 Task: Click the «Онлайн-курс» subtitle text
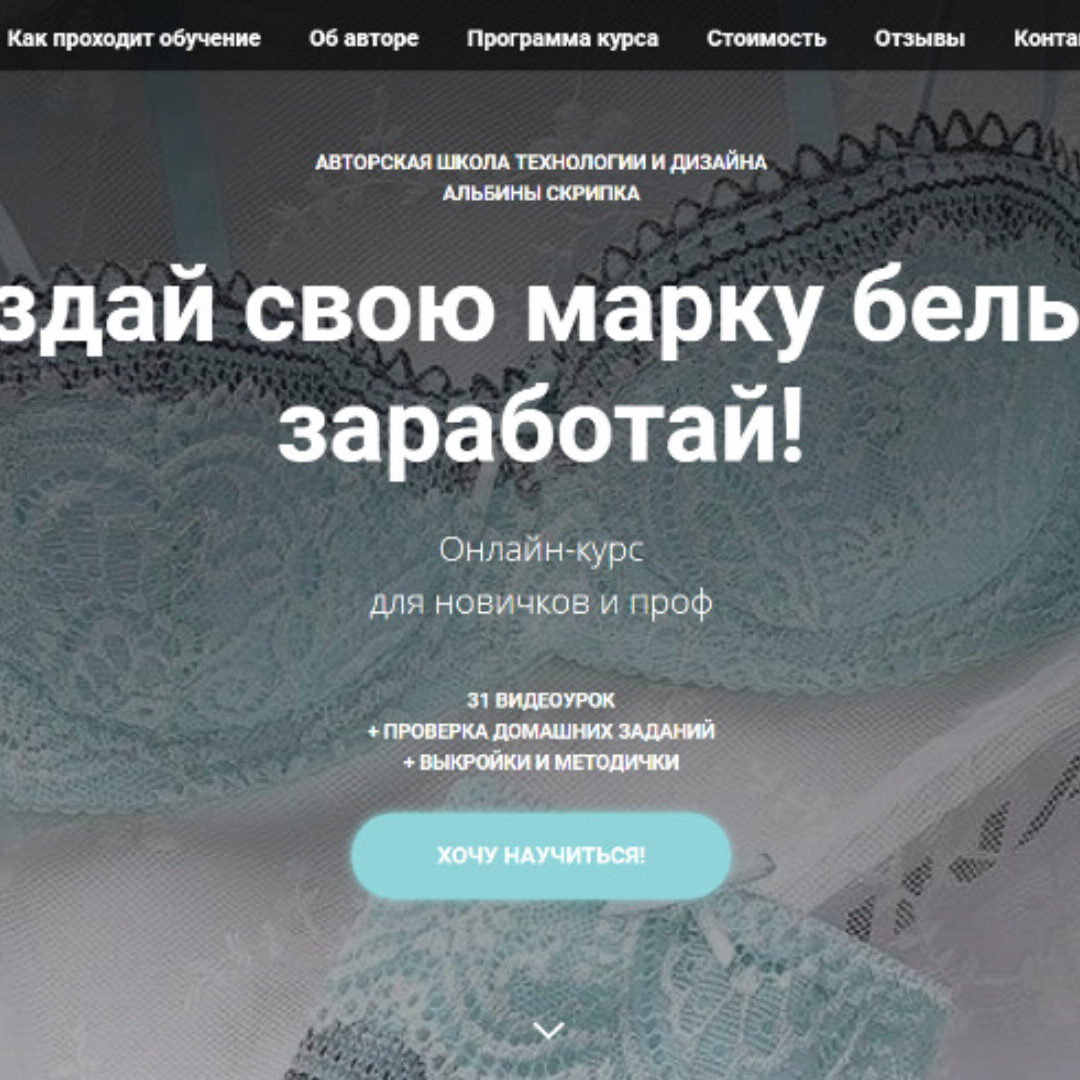tap(541, 550)
